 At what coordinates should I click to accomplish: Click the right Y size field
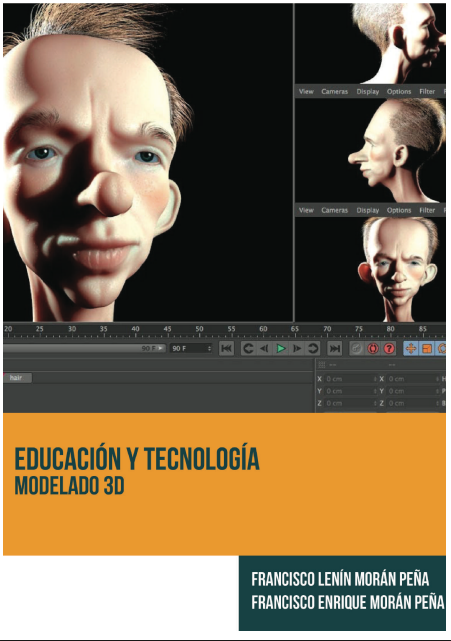[413, 391]
